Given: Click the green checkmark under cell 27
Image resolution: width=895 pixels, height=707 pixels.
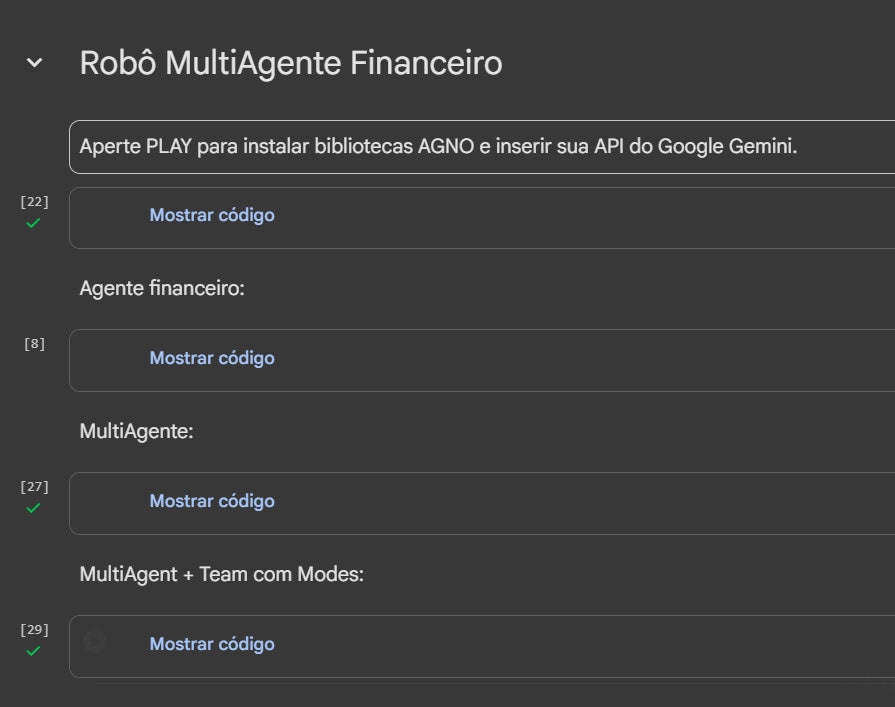Looking at the screenshot, I should pos(33,508).
